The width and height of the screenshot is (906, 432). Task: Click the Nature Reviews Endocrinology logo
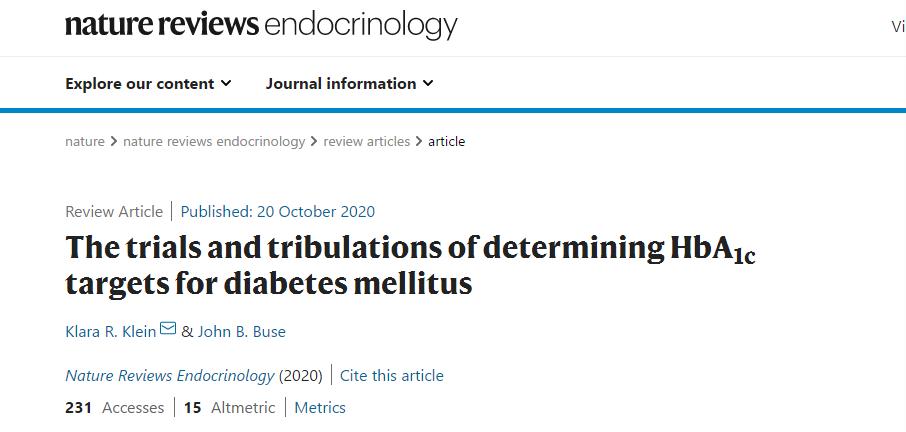pos(261,25)
